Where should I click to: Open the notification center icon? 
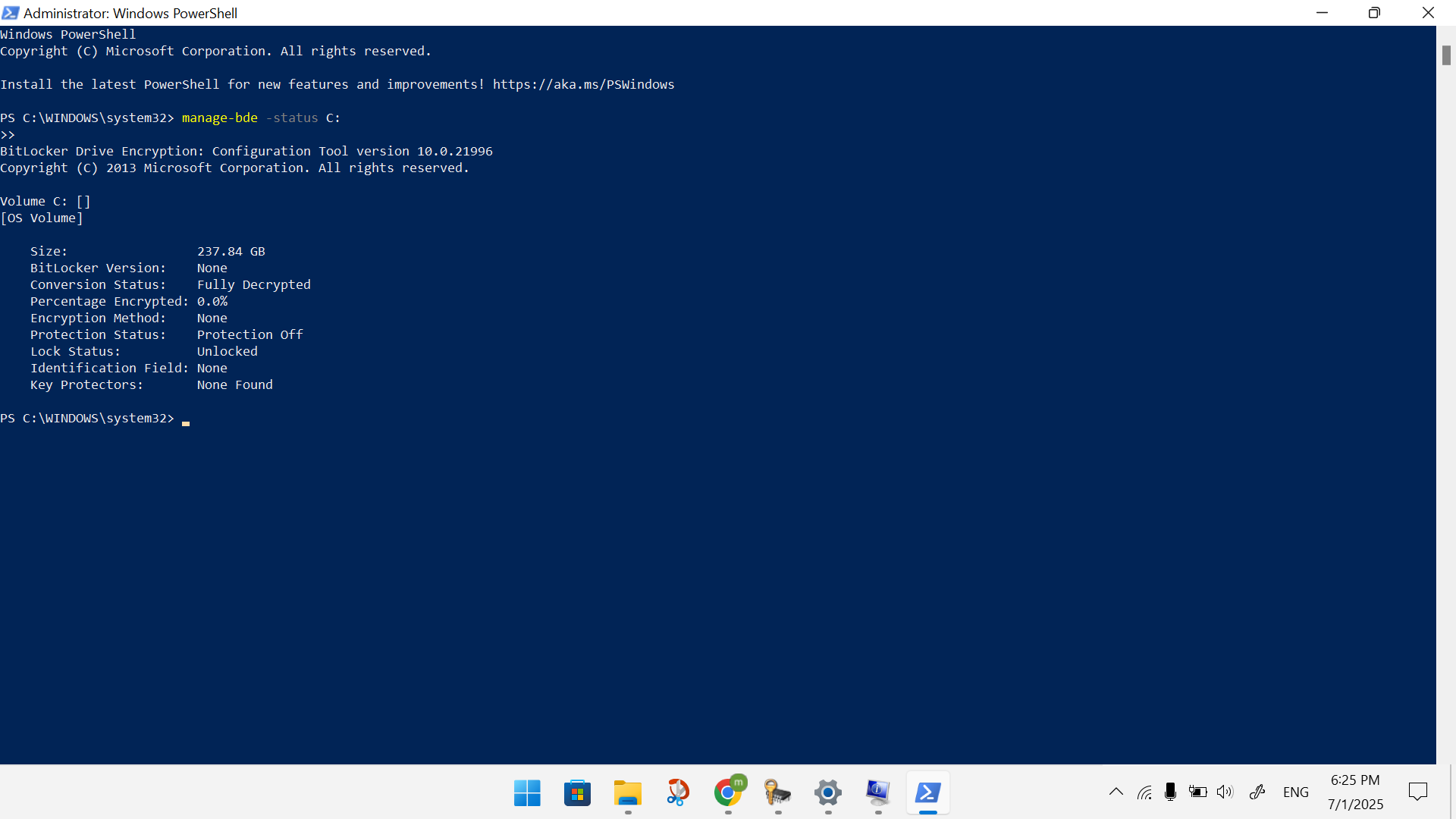(1417, 792)
